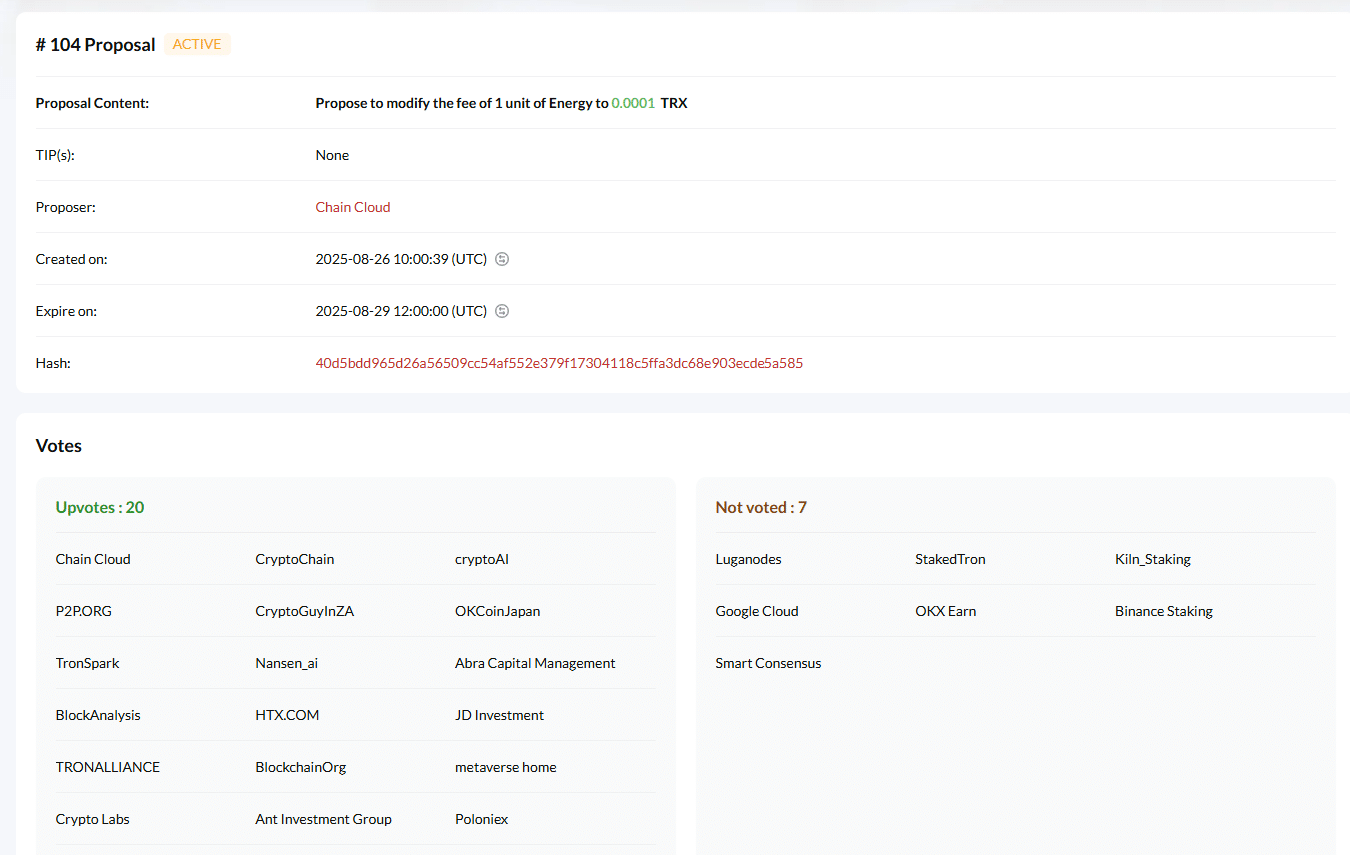Select Nansen_ai from upvotes
Screen dimensions: 1350x855
287,663
